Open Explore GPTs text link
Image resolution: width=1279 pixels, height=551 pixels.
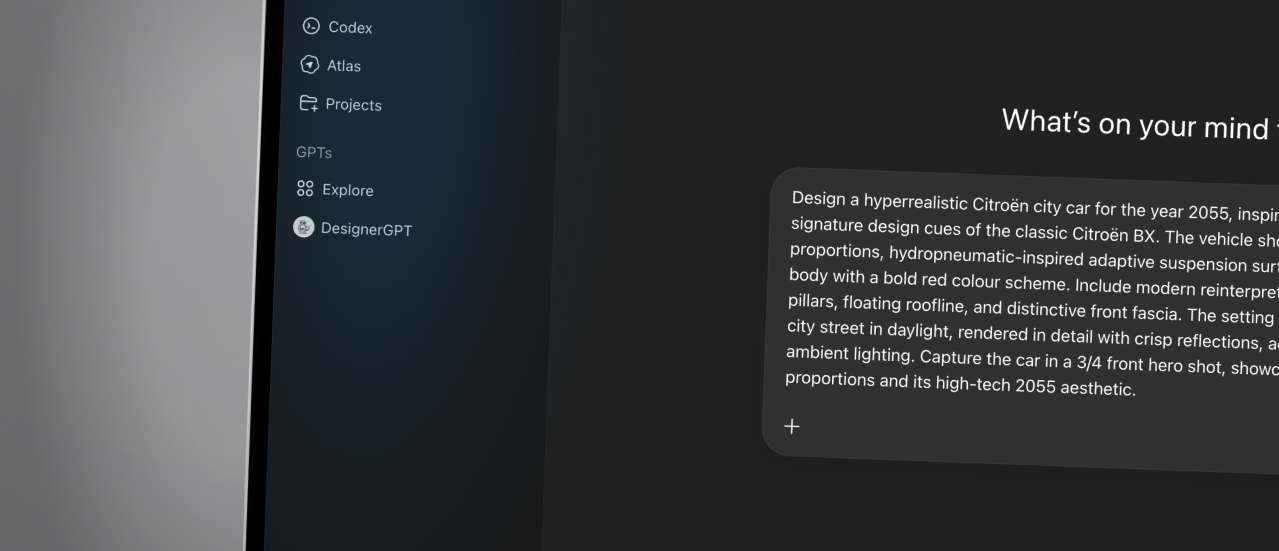pyautogui.click(x=348, y=191)
